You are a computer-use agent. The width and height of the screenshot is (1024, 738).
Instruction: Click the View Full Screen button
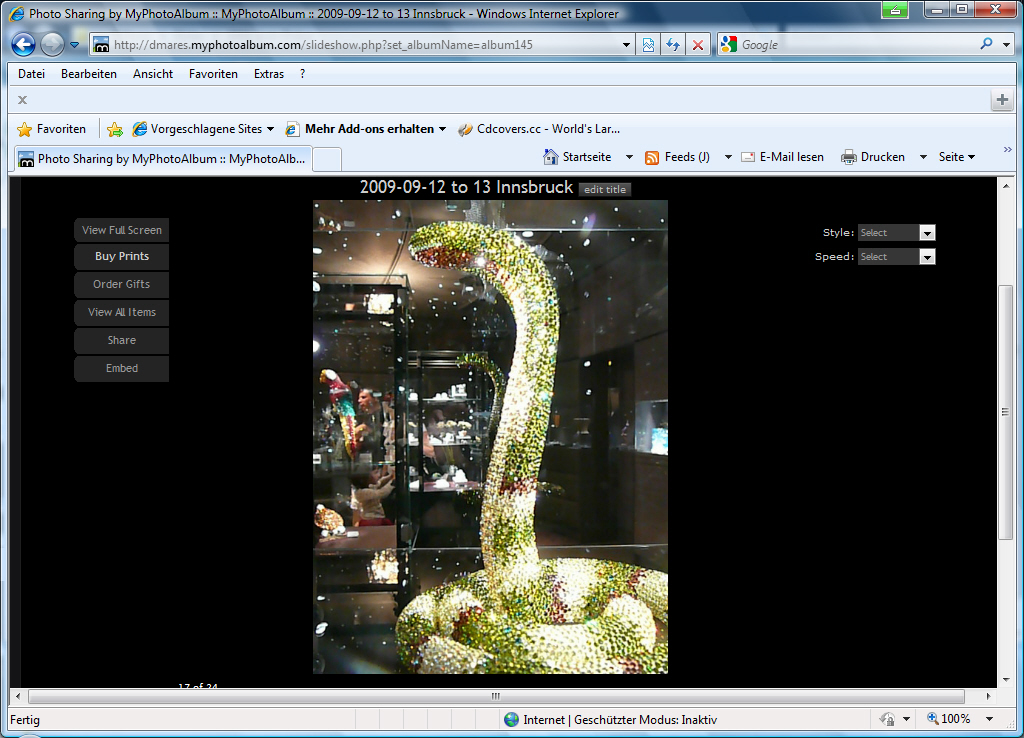point(122,230)
